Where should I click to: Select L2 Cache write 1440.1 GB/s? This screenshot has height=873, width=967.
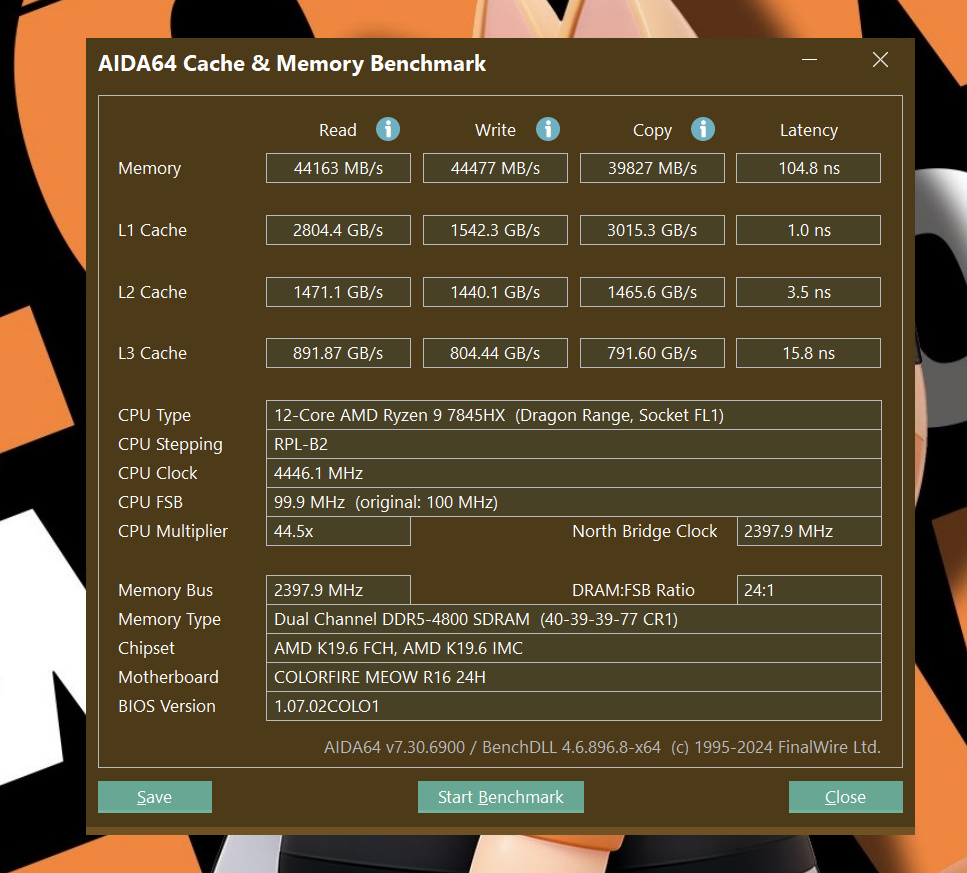(x=495, y=292)
